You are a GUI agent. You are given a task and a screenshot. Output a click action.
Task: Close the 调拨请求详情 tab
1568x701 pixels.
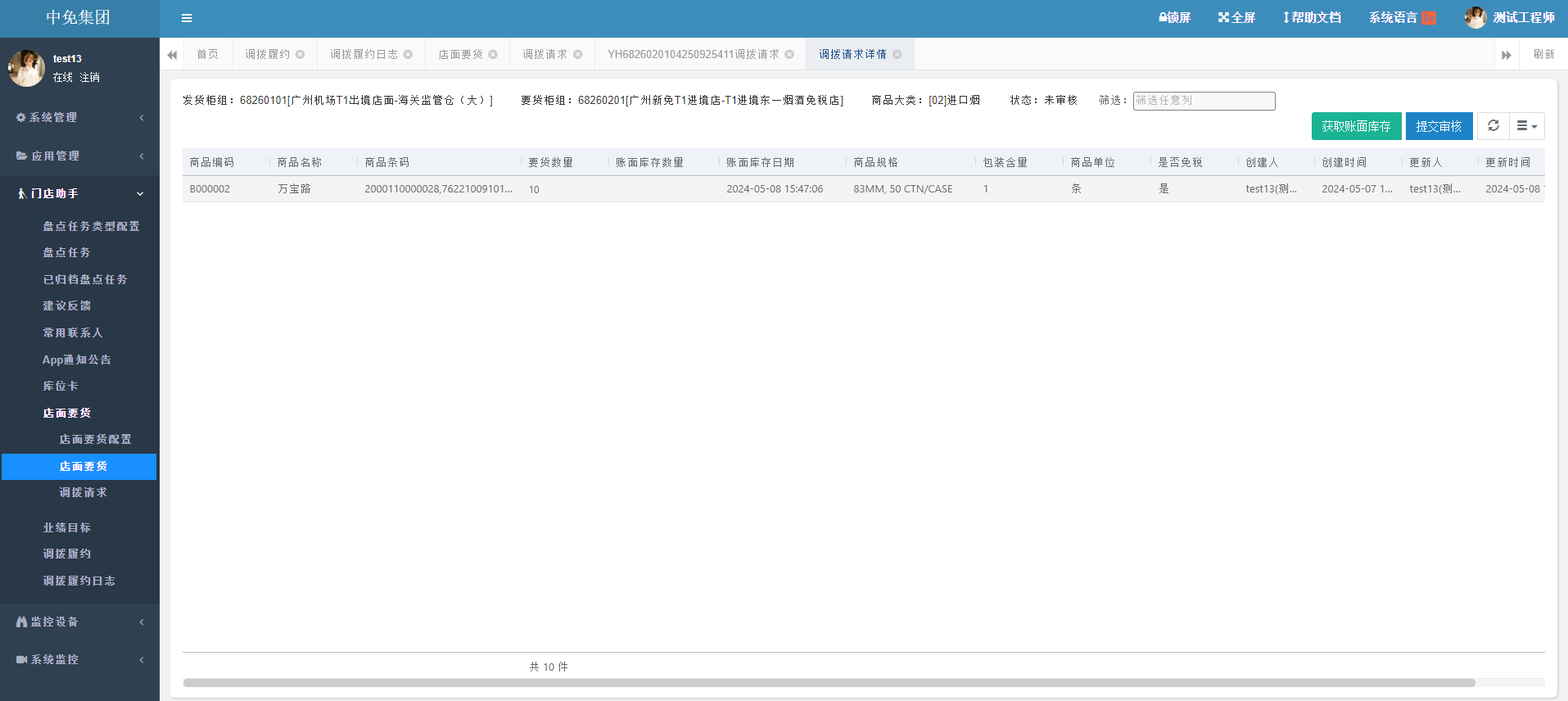coord(897,55)
